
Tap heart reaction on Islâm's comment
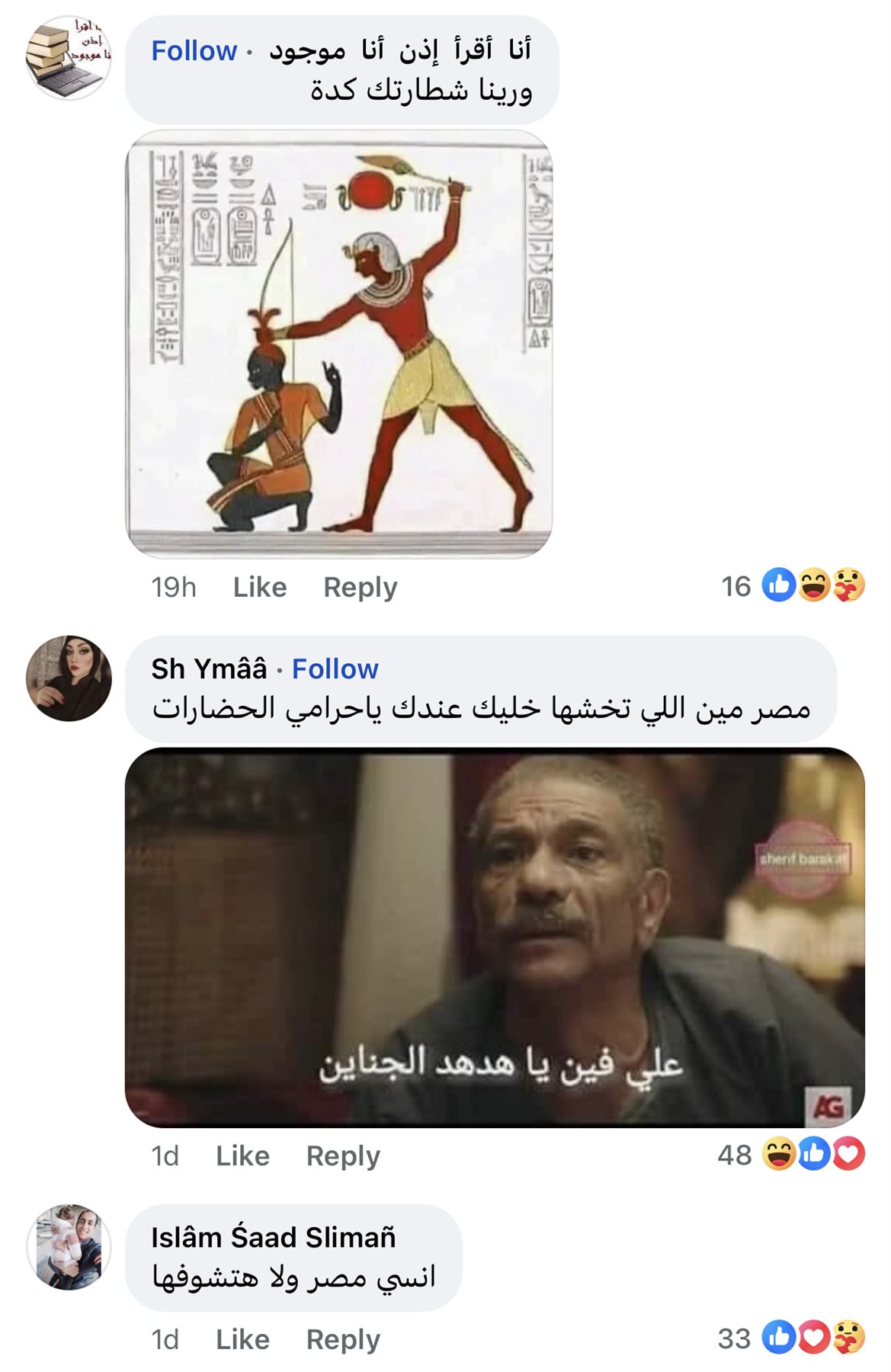coord(814,1338)
